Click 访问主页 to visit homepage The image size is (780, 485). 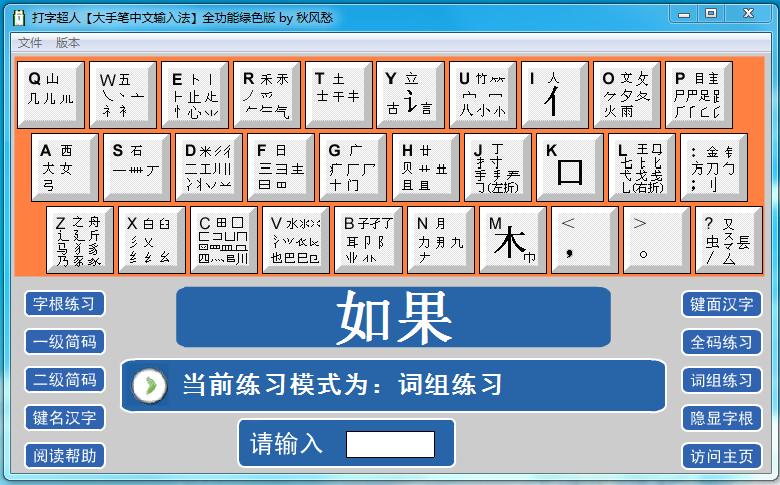pos(722,456)
